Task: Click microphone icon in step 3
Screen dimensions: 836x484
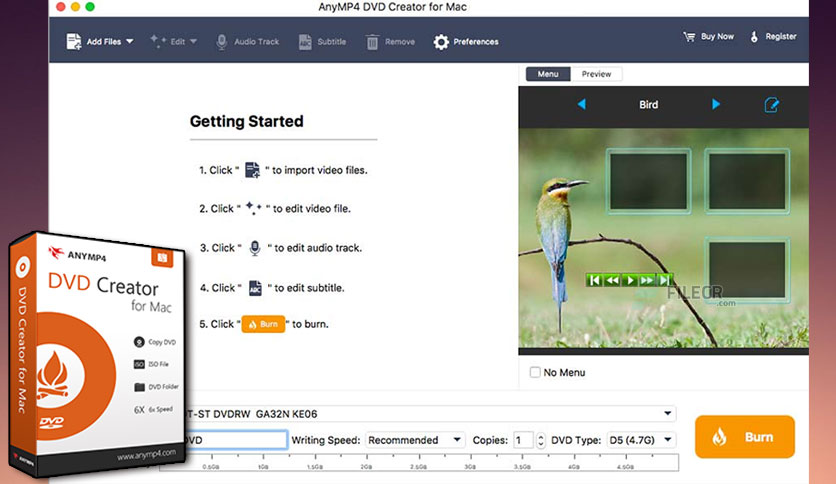Action: coord(255,248)
